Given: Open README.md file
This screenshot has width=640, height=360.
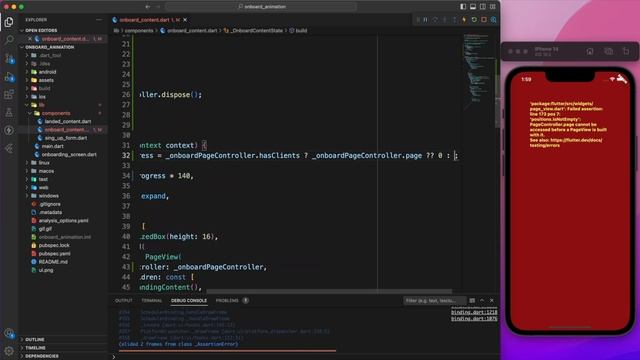Looking at the screenshot, I should tap(53, 262).
